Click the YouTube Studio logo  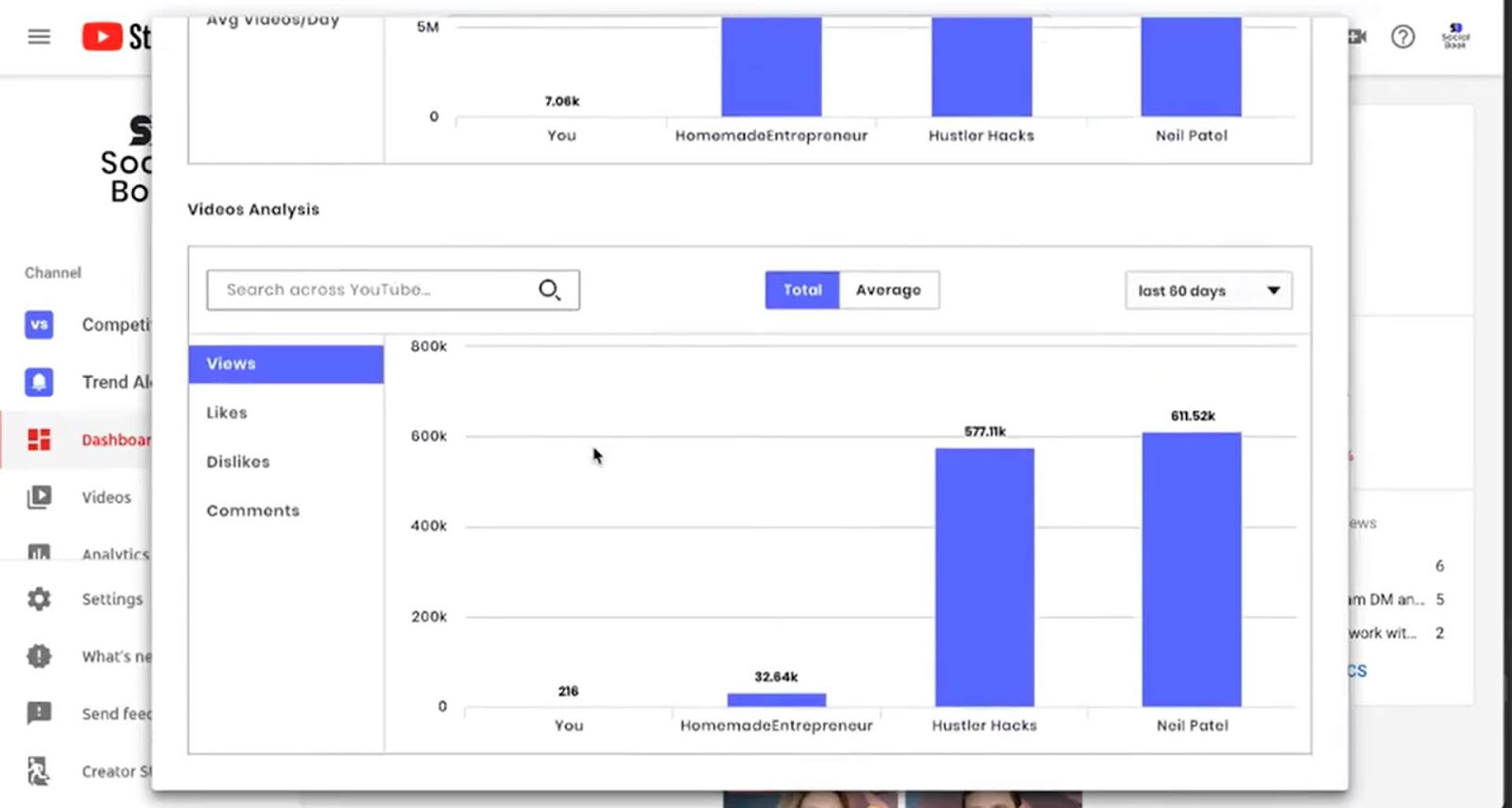coord(115,37)
